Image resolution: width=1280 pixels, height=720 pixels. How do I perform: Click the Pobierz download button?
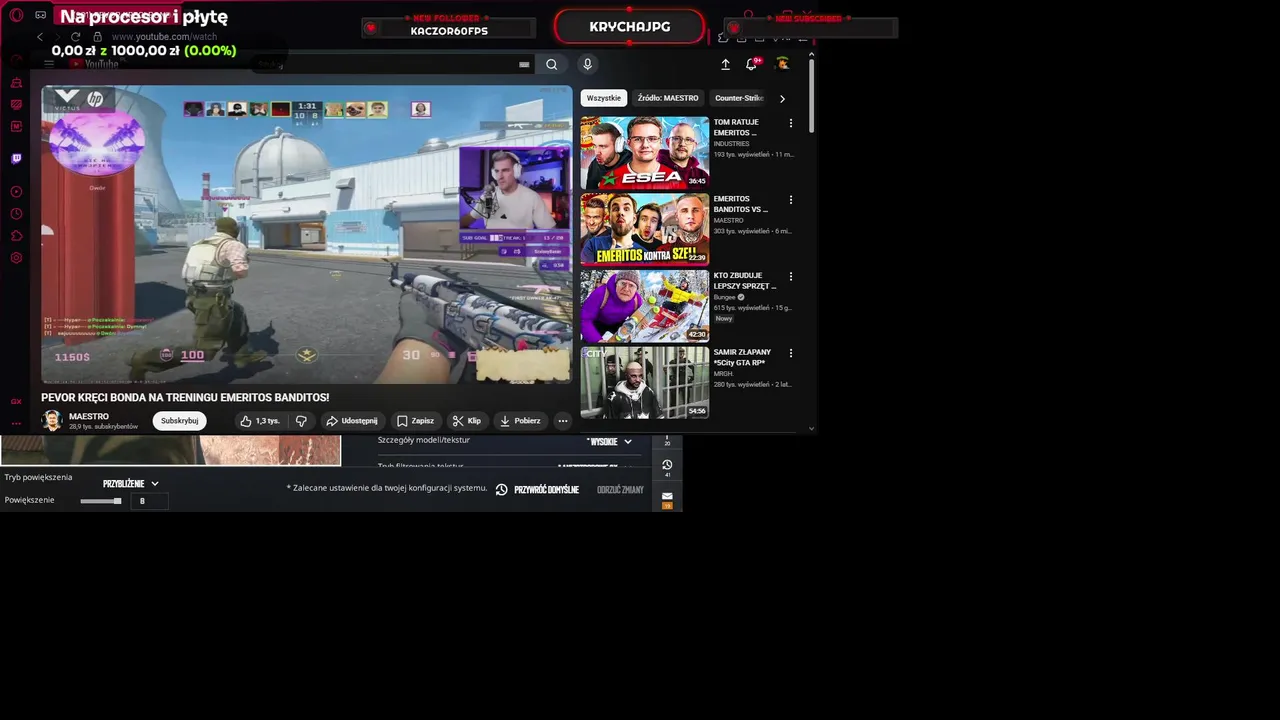pyautogui.click(x=520, y=421)
